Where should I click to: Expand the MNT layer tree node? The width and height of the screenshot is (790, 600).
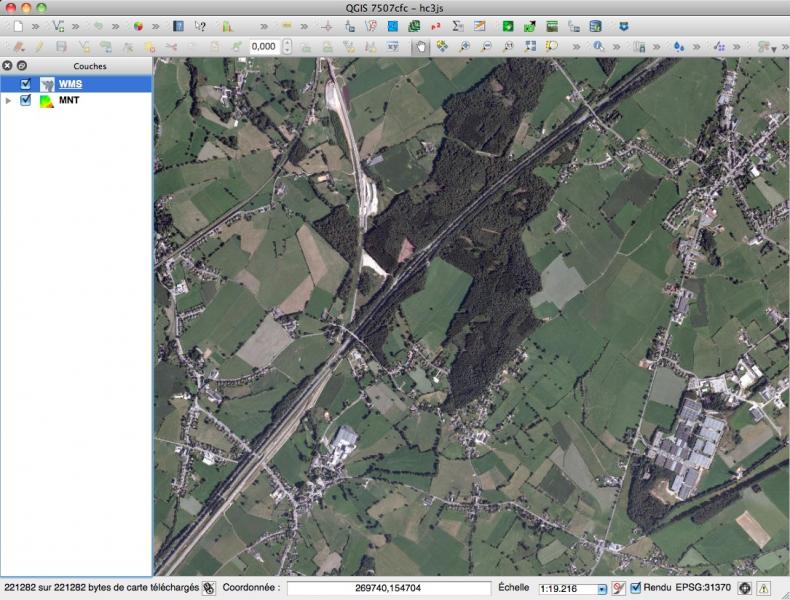(9, 100)
